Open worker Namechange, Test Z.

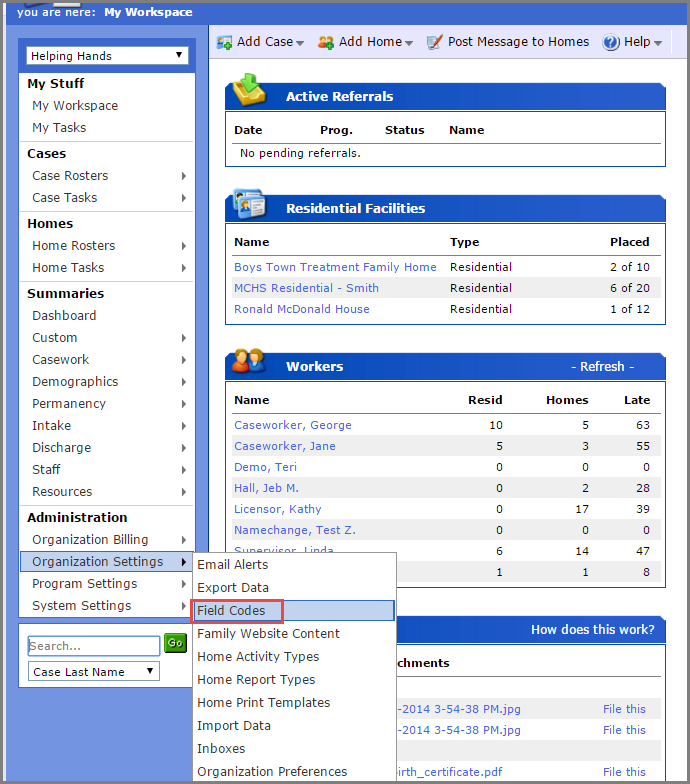[294, 530]
